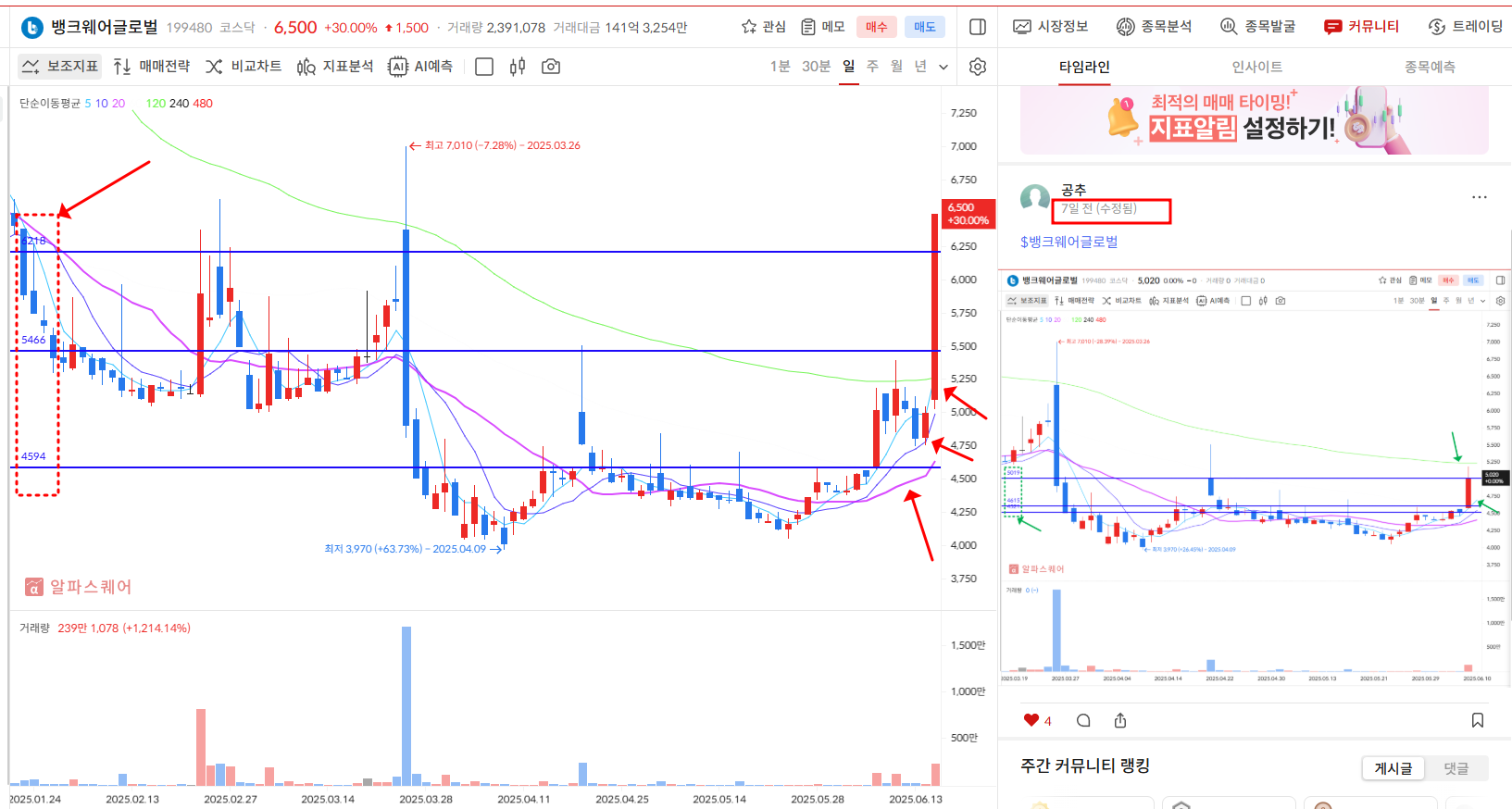Click the 단순이동평균 indicator name
This screenshot has width=1512, height=809.
point(50,103)
